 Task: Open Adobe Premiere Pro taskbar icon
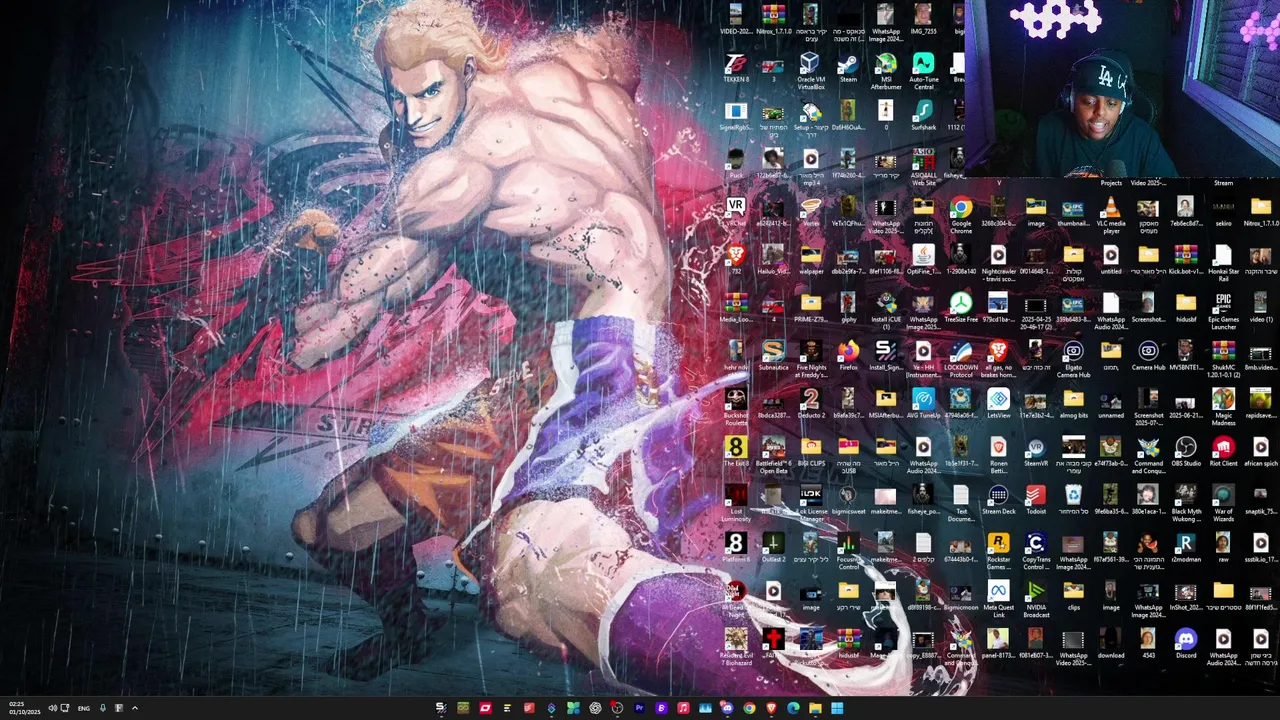(x=639, y=708)
